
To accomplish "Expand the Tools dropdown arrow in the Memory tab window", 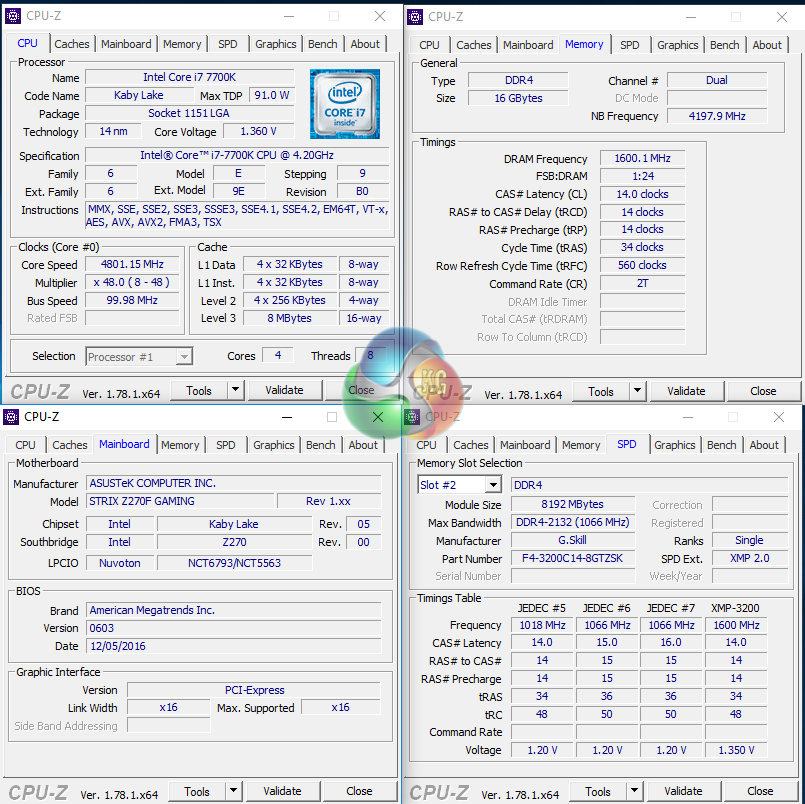I will tap(638, 392).
